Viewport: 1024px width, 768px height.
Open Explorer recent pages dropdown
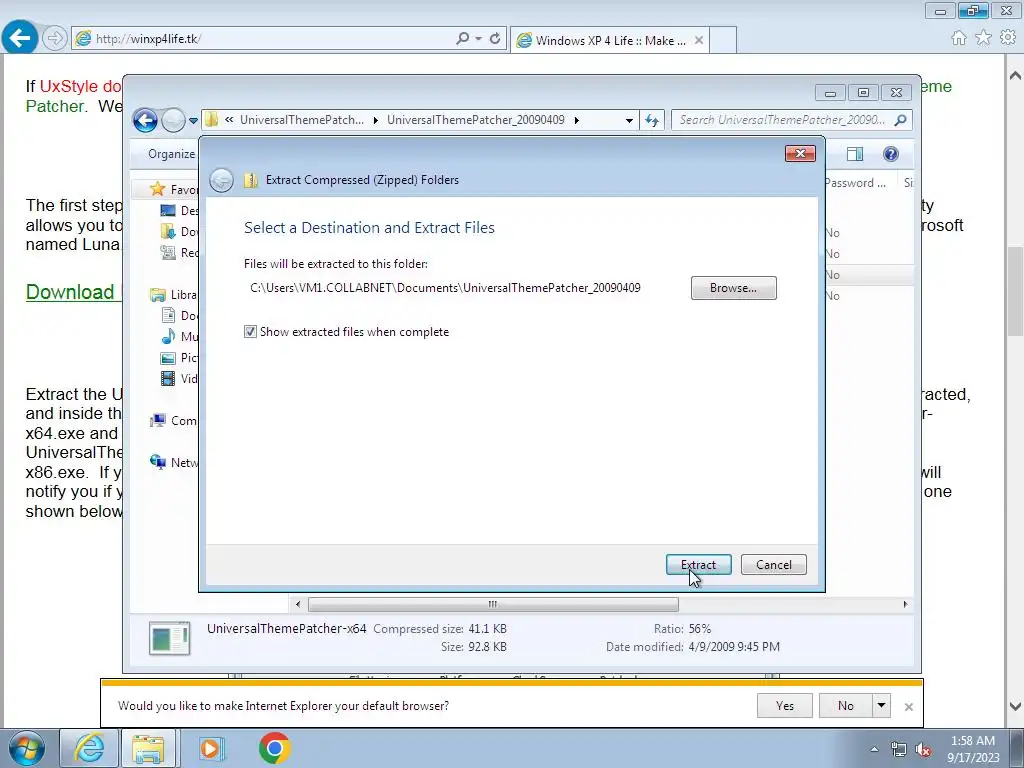(x=193, y=121)
